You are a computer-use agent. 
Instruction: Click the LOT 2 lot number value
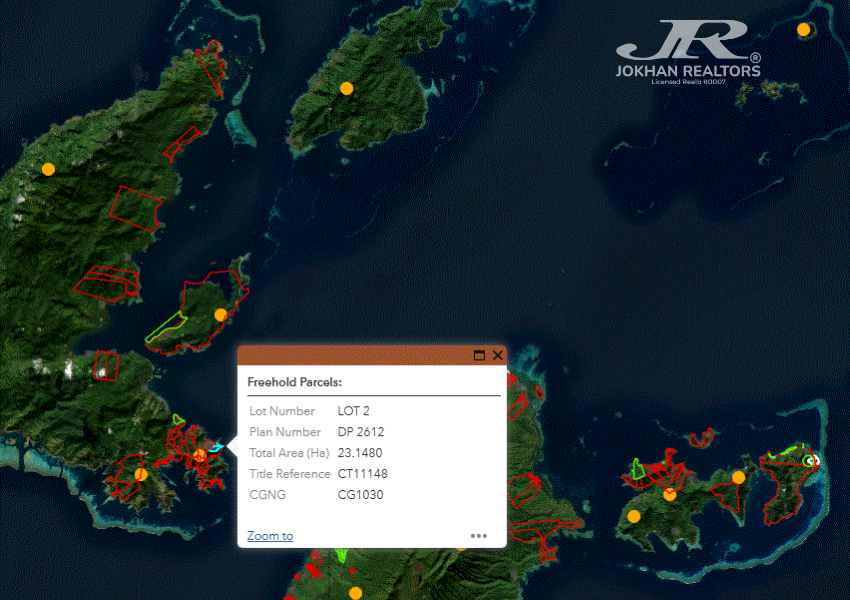pos(354,411)
